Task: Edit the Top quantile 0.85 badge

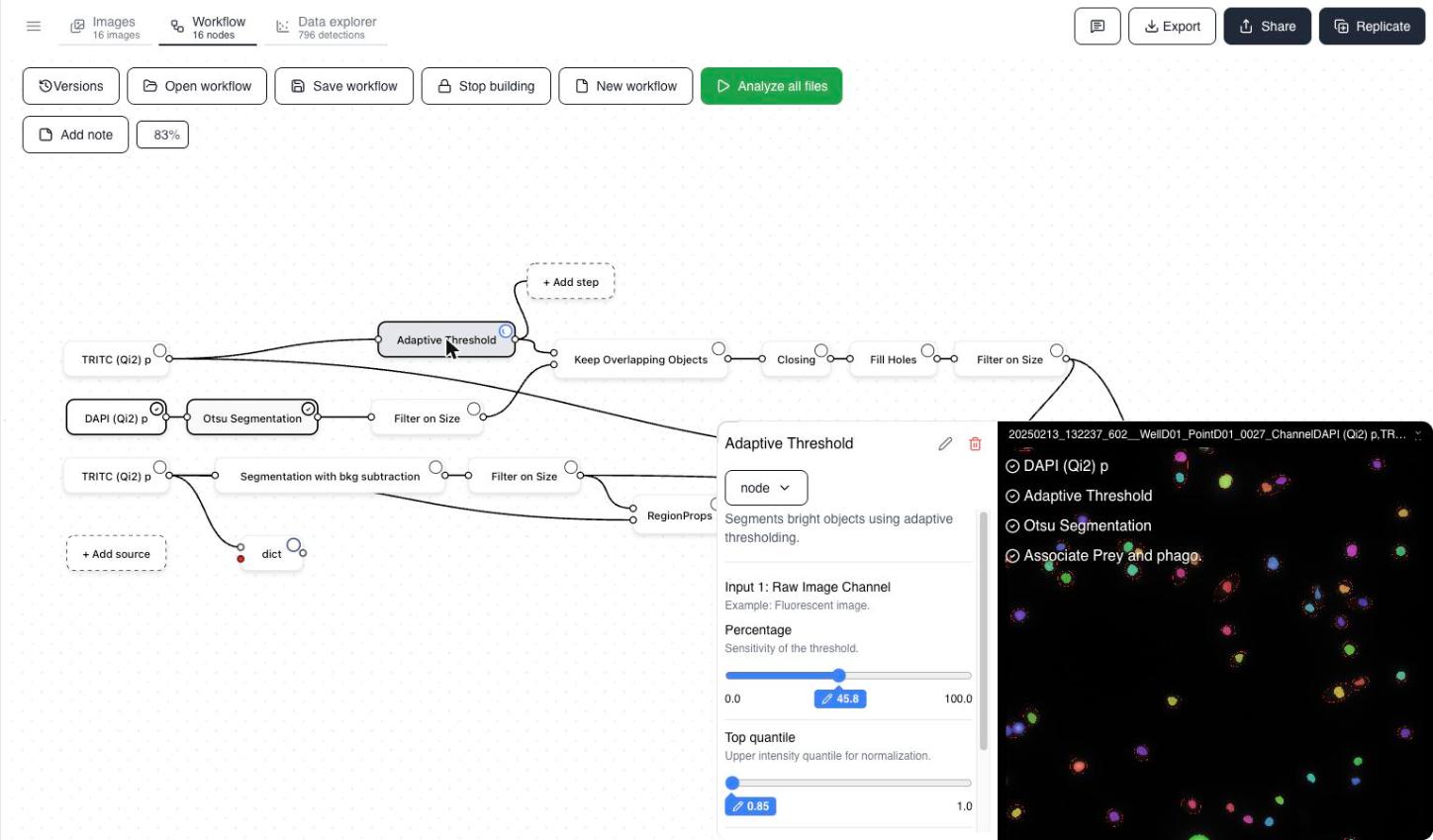Action: [x=750, y=806]
